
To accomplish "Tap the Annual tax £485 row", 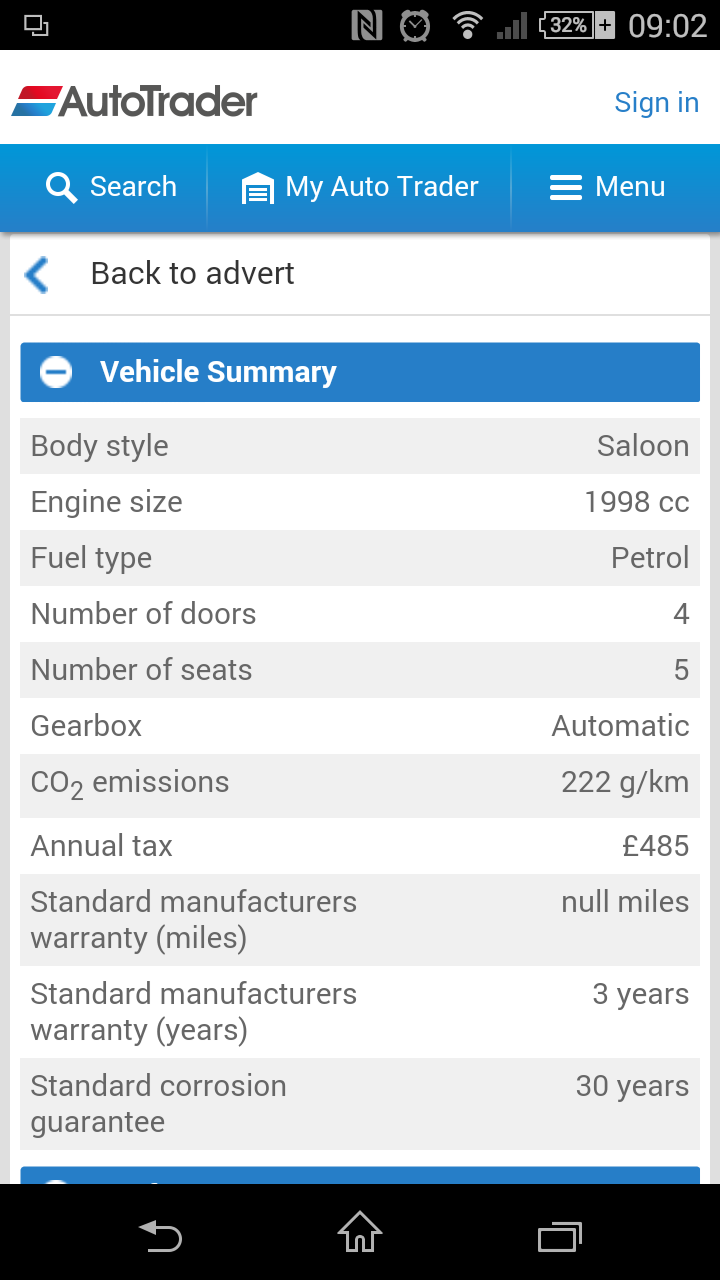I will coord(360,846).
